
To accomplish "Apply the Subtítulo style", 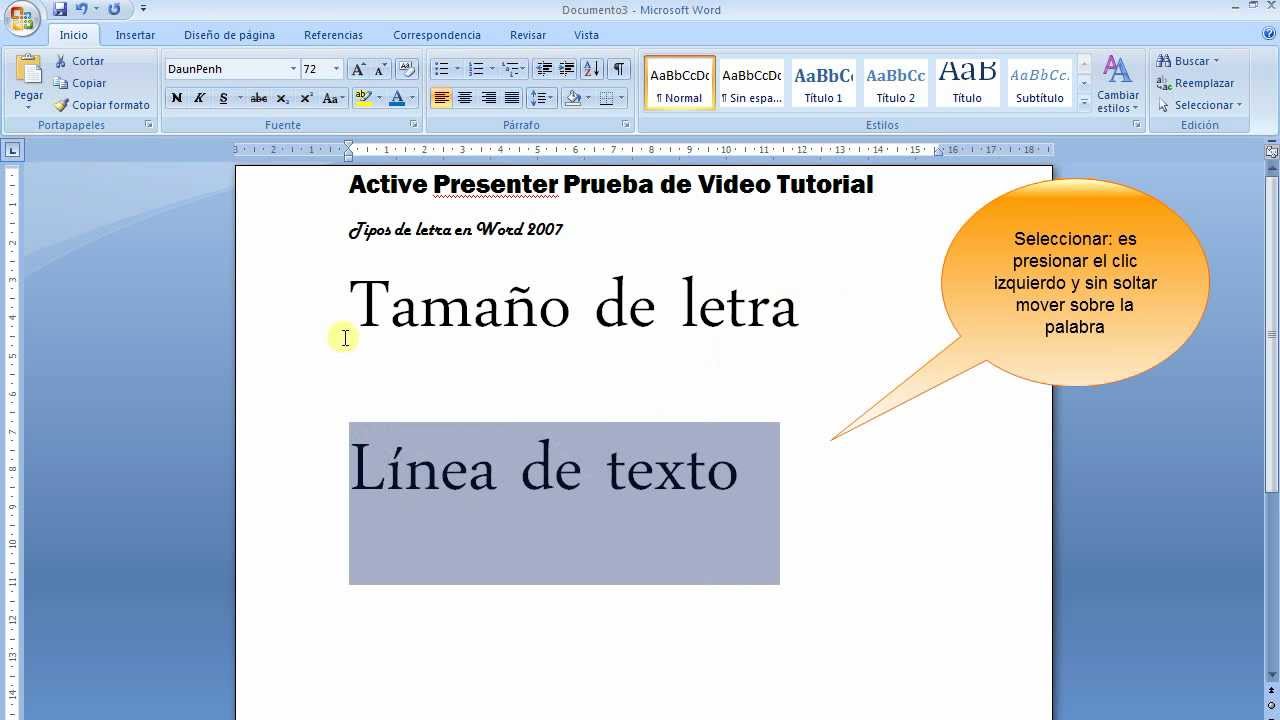I will pyautogui.click(x=1040, y=83).
